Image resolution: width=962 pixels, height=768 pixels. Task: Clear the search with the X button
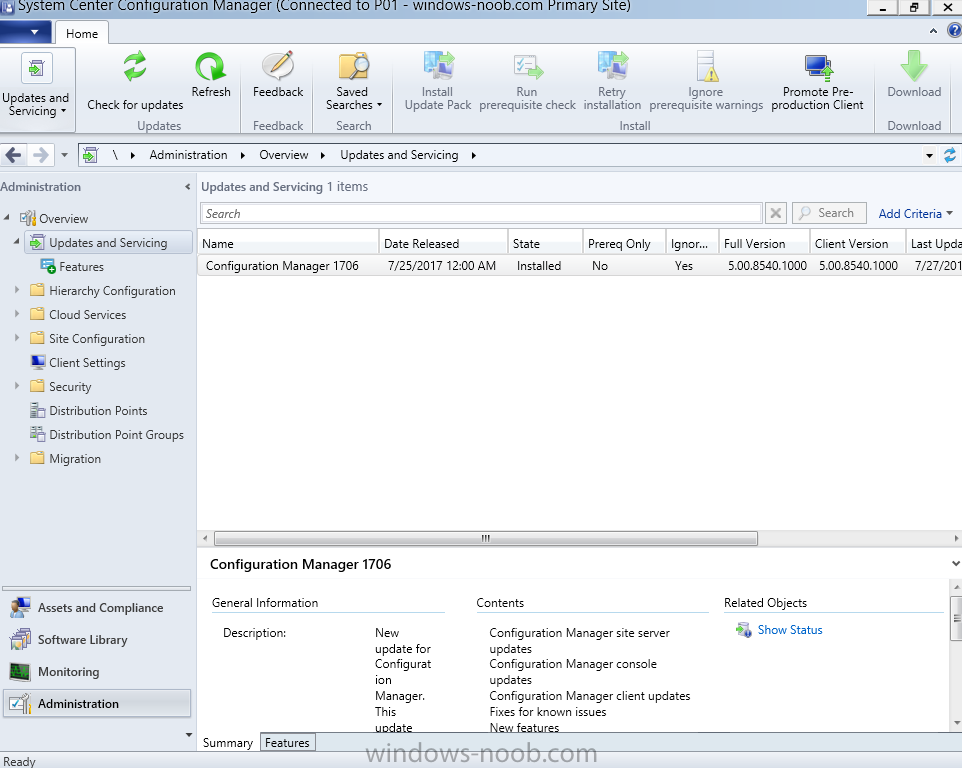(x=775, y=213)
